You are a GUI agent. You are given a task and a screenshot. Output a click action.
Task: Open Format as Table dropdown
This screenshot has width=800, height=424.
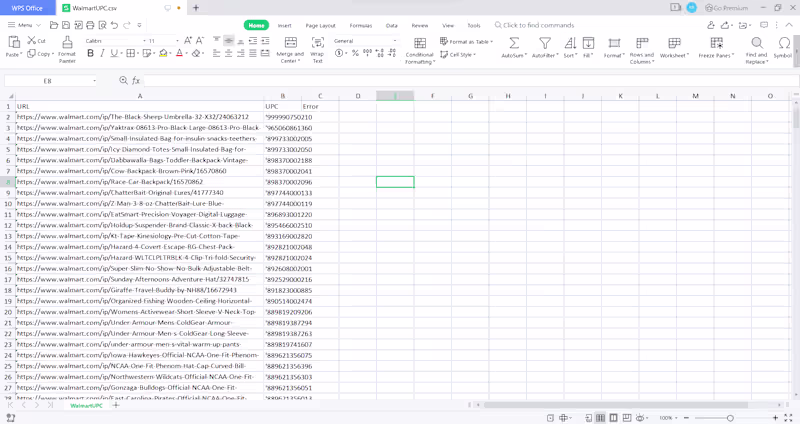click(x=466, y=41)
